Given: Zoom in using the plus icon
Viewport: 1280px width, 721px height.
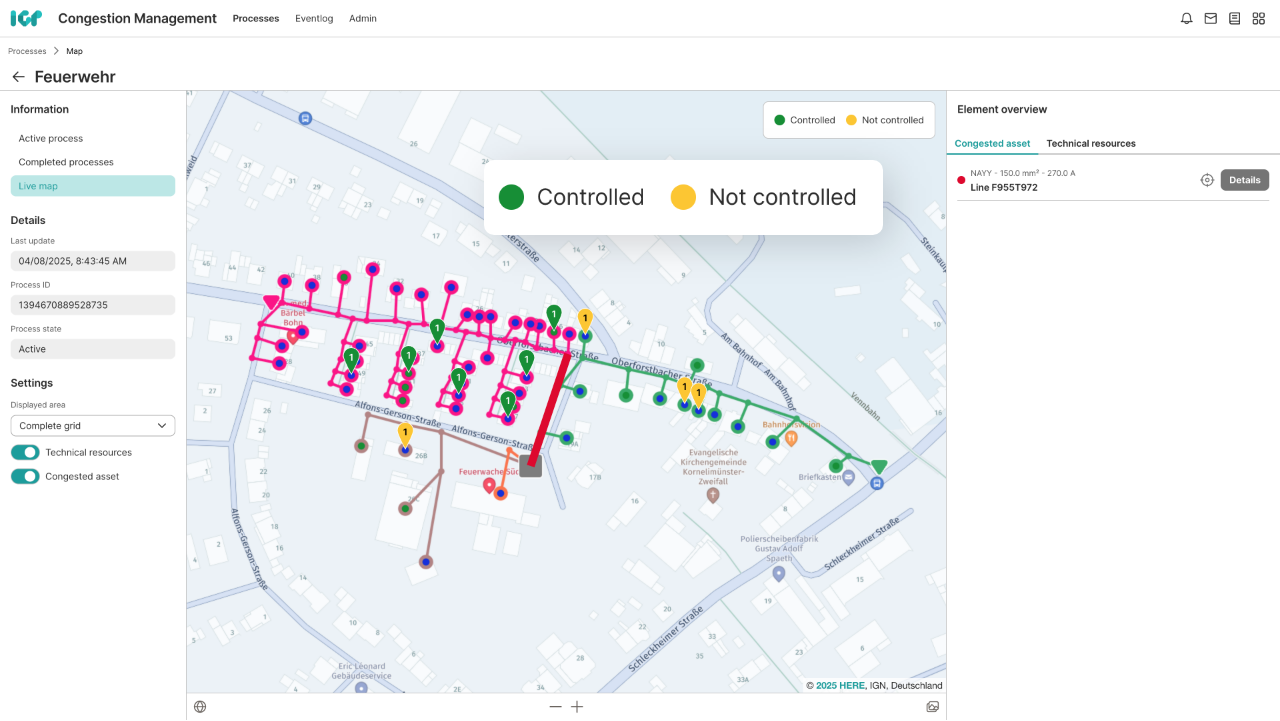Looking at the screenshot, I should [x=577, y=706].
